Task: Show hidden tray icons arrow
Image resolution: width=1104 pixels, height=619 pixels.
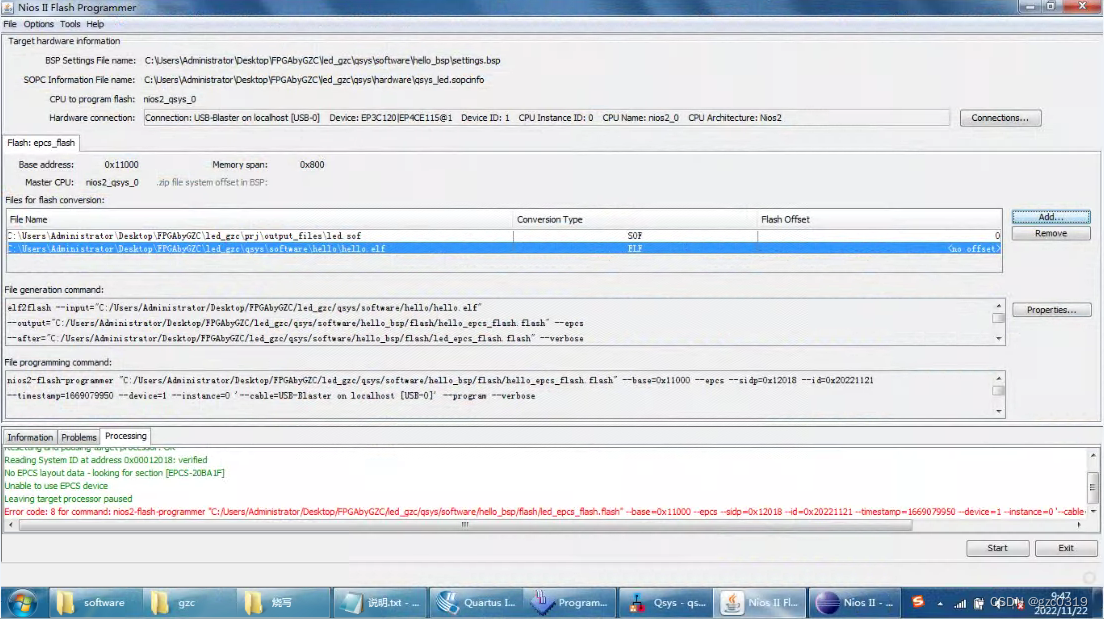Action: pos(940,604)
